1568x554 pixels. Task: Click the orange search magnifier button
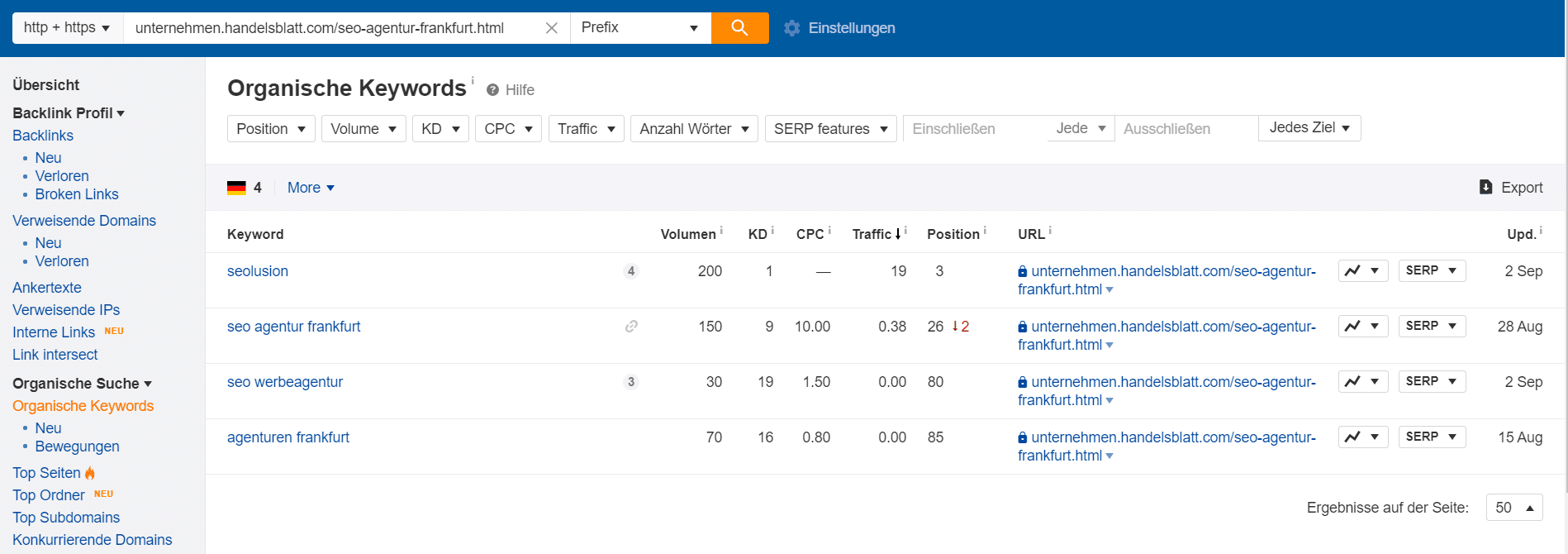tap(739, 28)
